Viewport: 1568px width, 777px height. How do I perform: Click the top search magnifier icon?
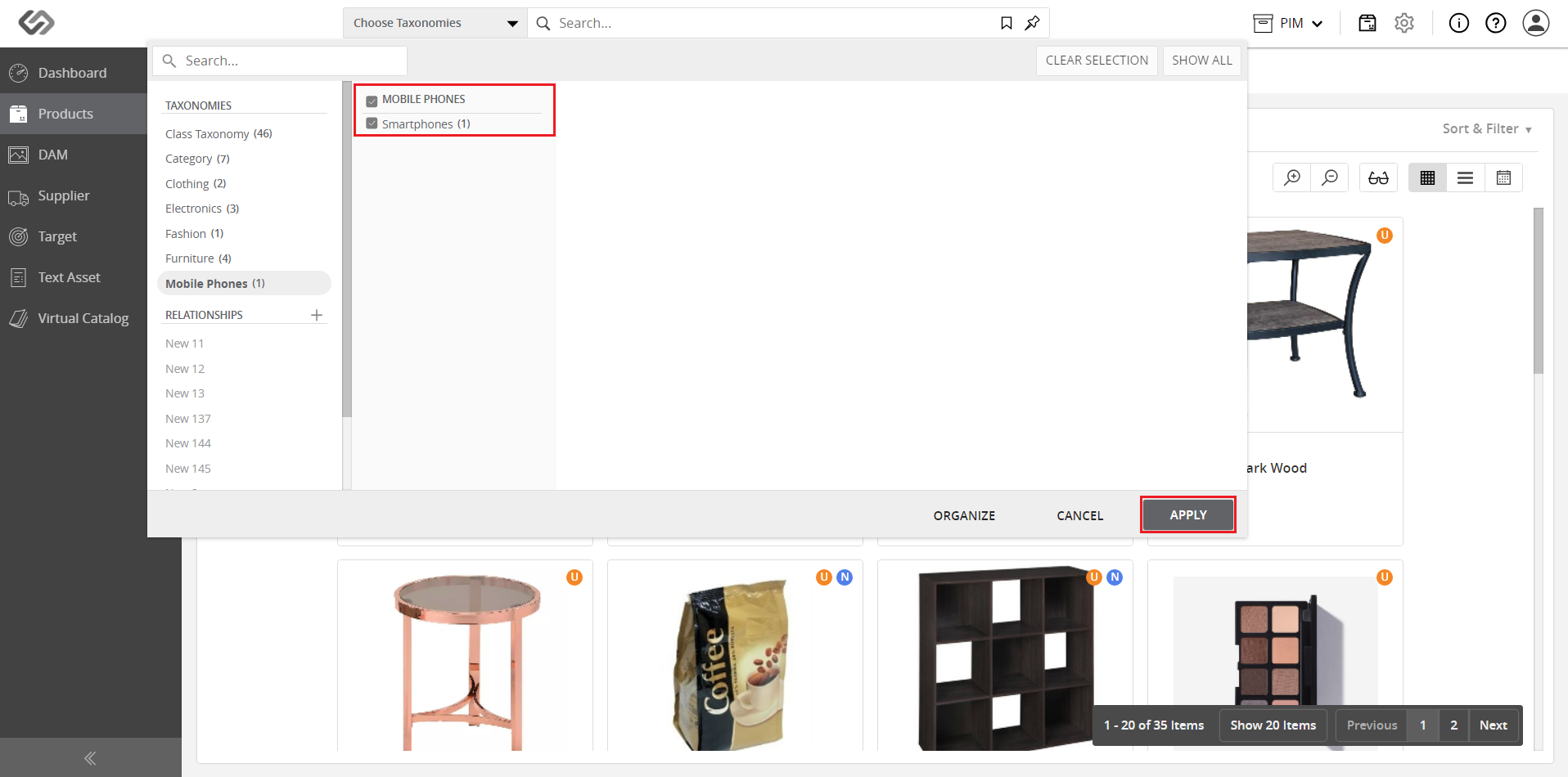click(543, 24)
